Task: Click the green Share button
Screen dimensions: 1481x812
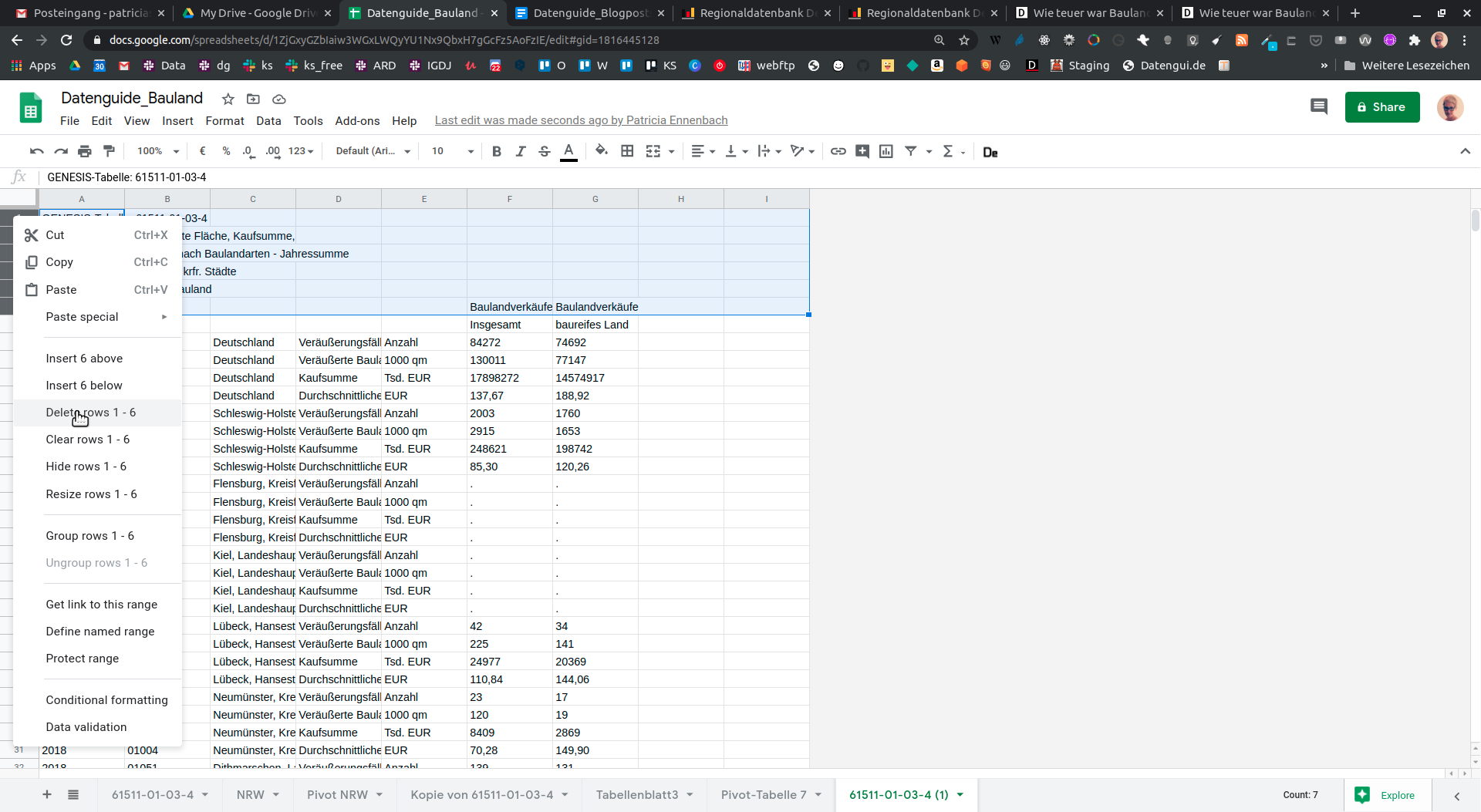Action: 1381,107
